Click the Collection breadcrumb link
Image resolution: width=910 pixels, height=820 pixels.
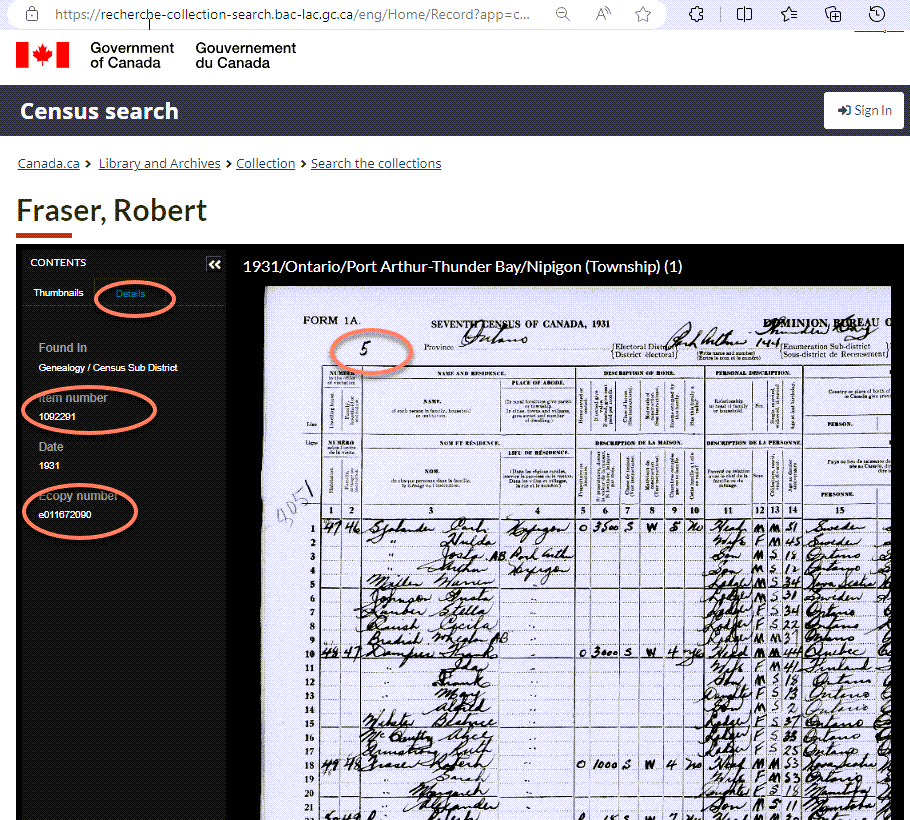(265, 163)
